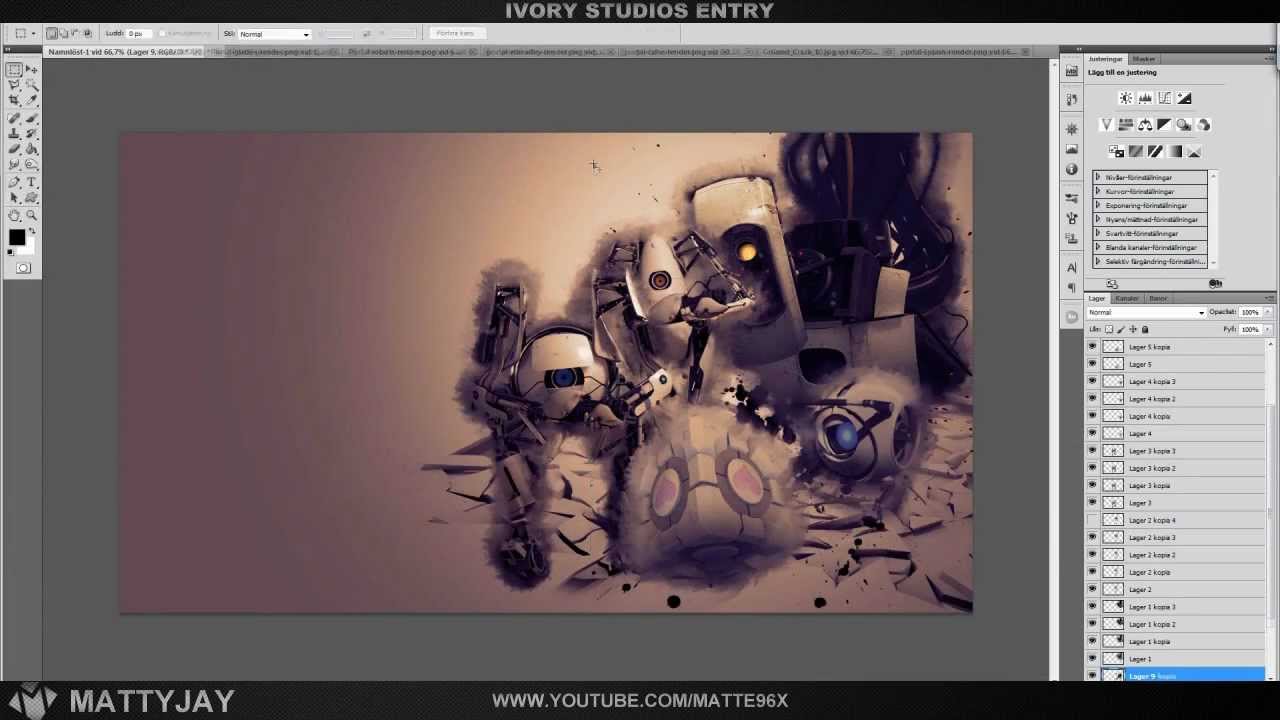Select the Lager 2 kopia 2 layer row
This screenshot has height=720, width=1280.
click(1175, 554)
